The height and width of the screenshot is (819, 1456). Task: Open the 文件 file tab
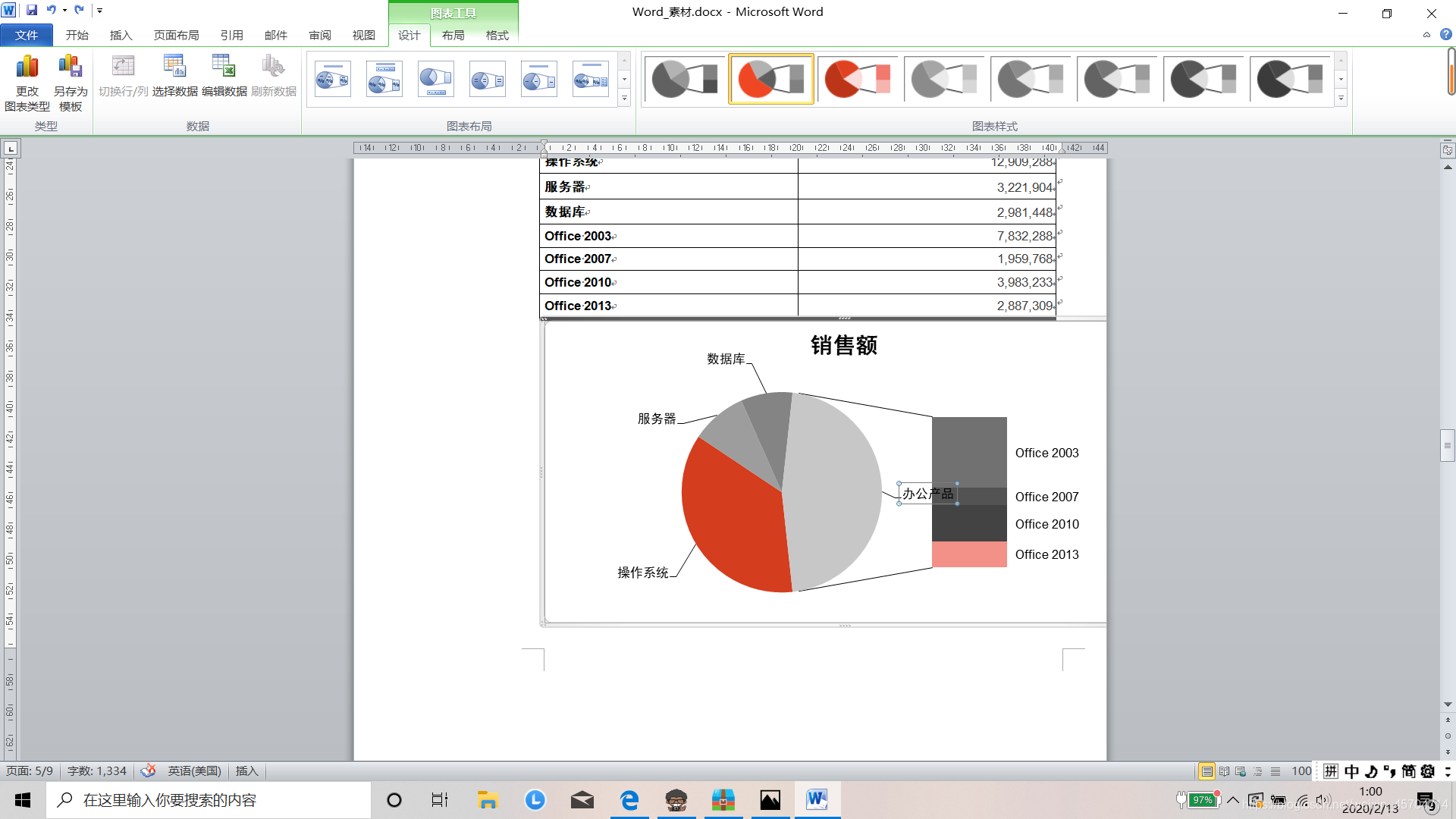[x=27, y=36]
